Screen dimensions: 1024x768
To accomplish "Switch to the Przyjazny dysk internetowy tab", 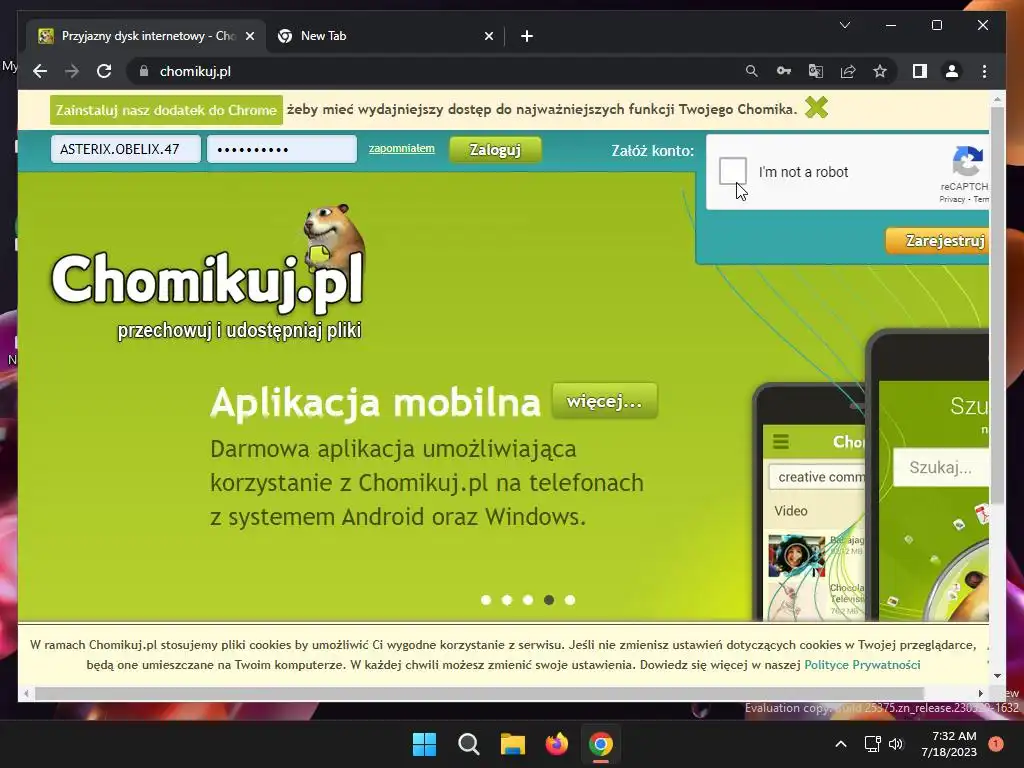I will [x=146, y=36].
